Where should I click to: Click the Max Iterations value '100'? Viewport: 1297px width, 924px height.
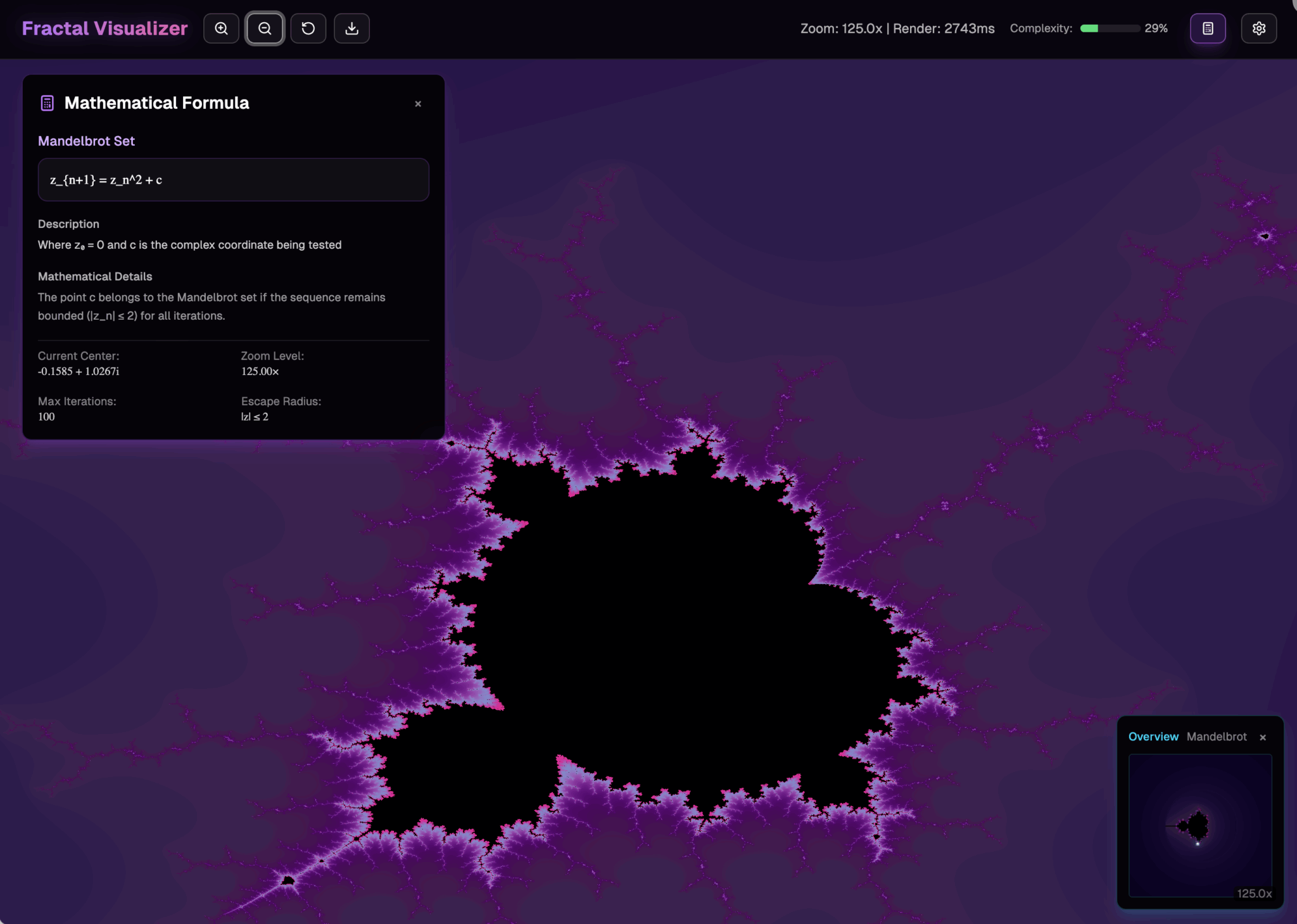click(x=46, y=417)
